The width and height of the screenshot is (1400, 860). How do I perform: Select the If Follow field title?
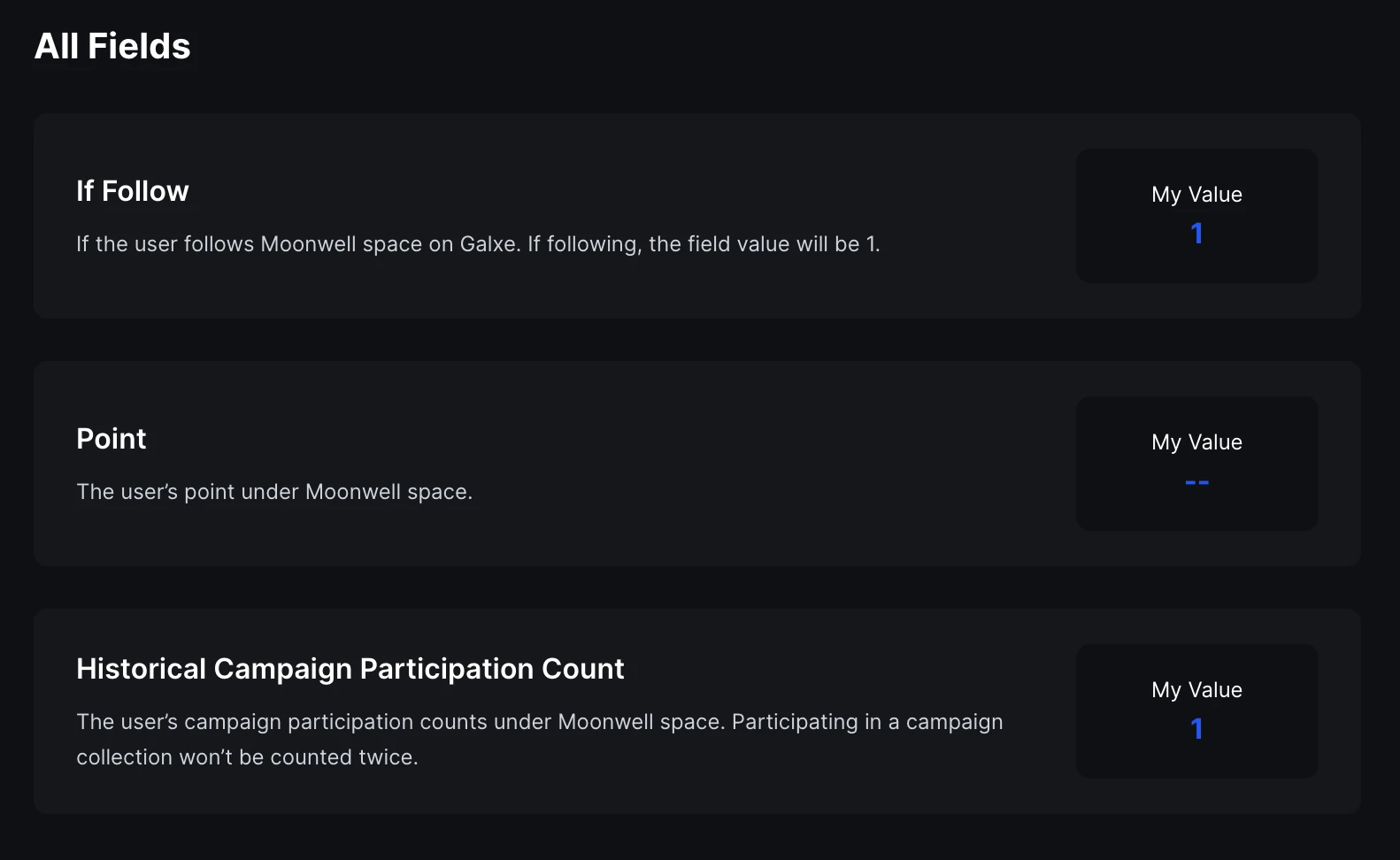[x=133, y=191]
